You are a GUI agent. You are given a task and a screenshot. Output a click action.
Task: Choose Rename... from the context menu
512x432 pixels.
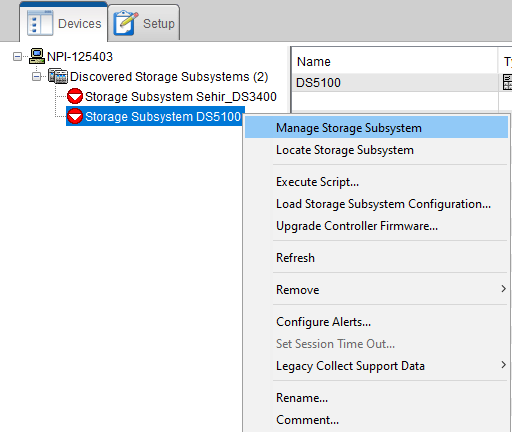[376, 398]
